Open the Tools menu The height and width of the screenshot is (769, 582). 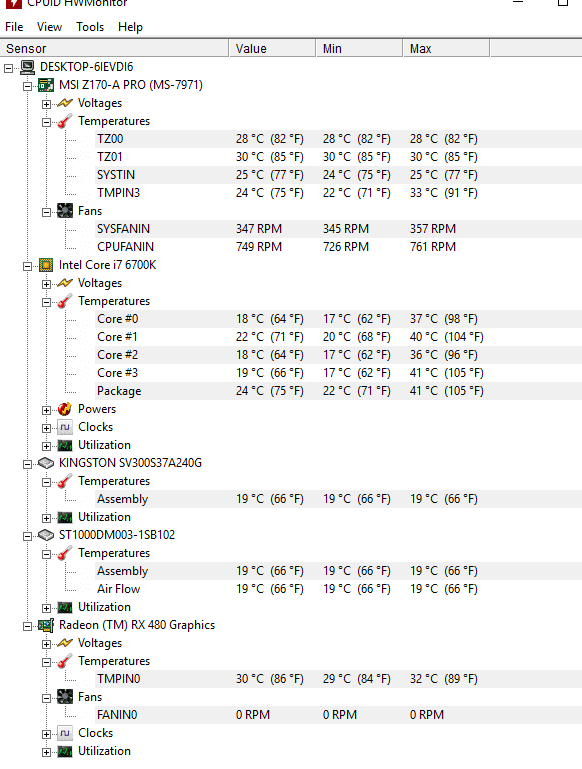click(90, 27)
